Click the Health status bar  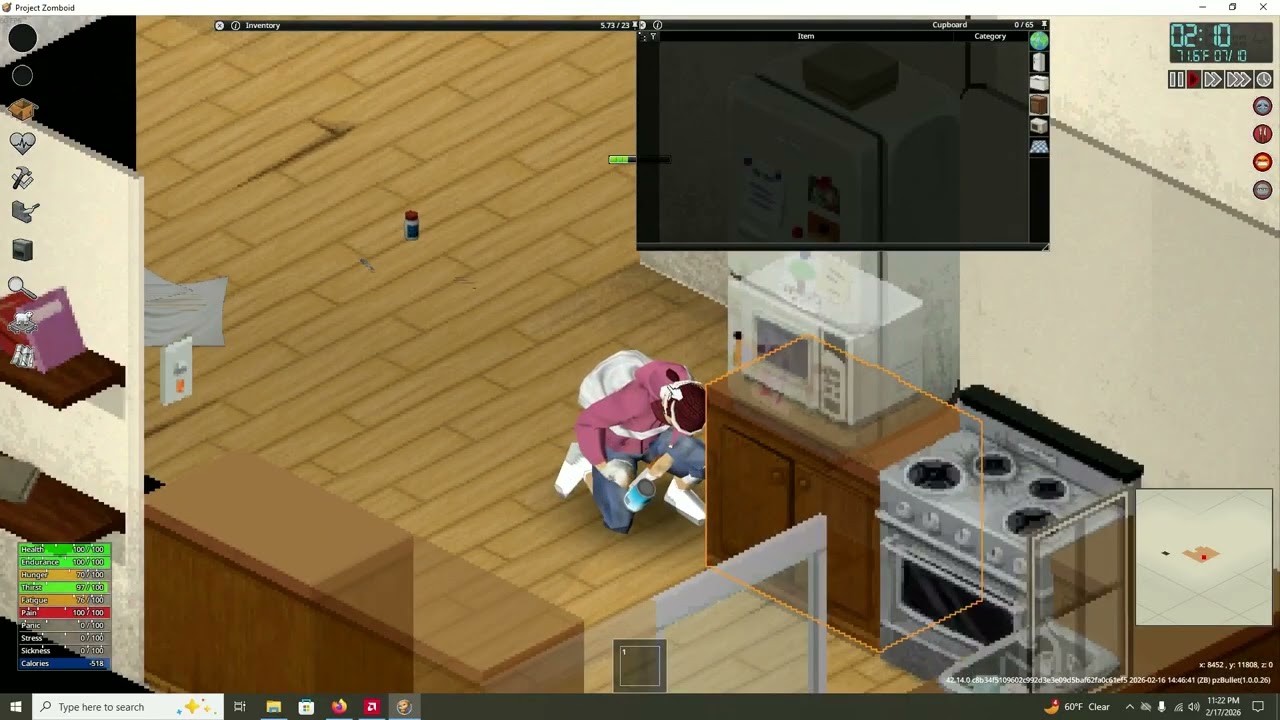coord(63,549)
